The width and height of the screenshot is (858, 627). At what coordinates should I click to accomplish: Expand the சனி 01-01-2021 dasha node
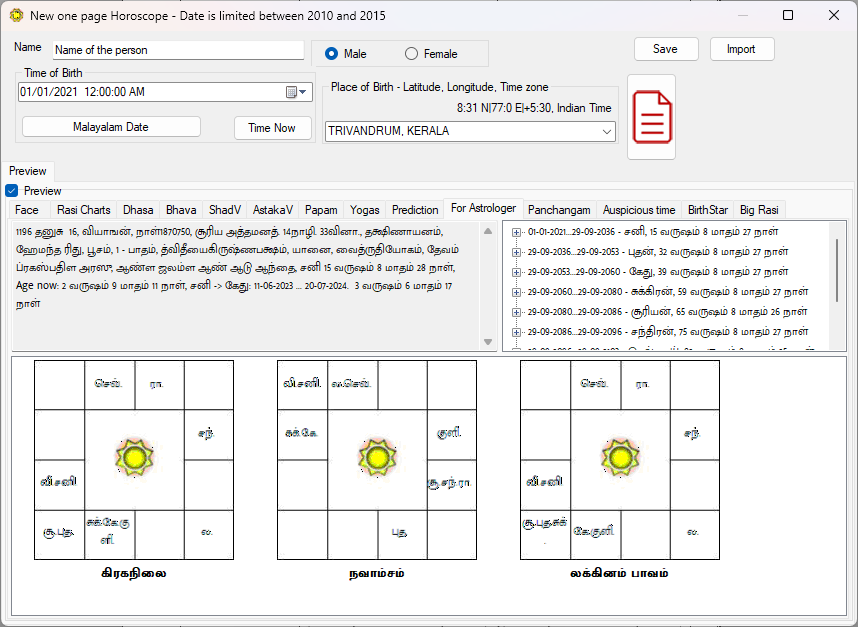(x=517, y=231)
